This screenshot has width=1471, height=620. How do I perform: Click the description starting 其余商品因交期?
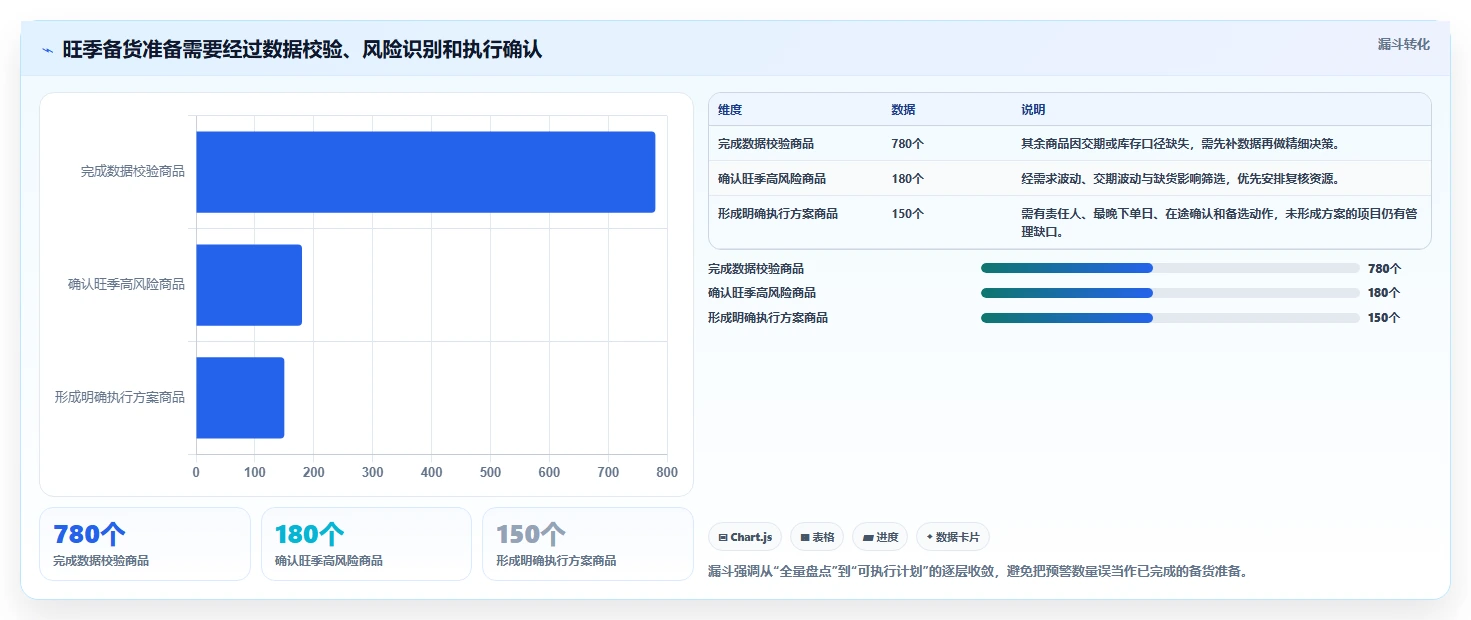[x=1180, y=144]
